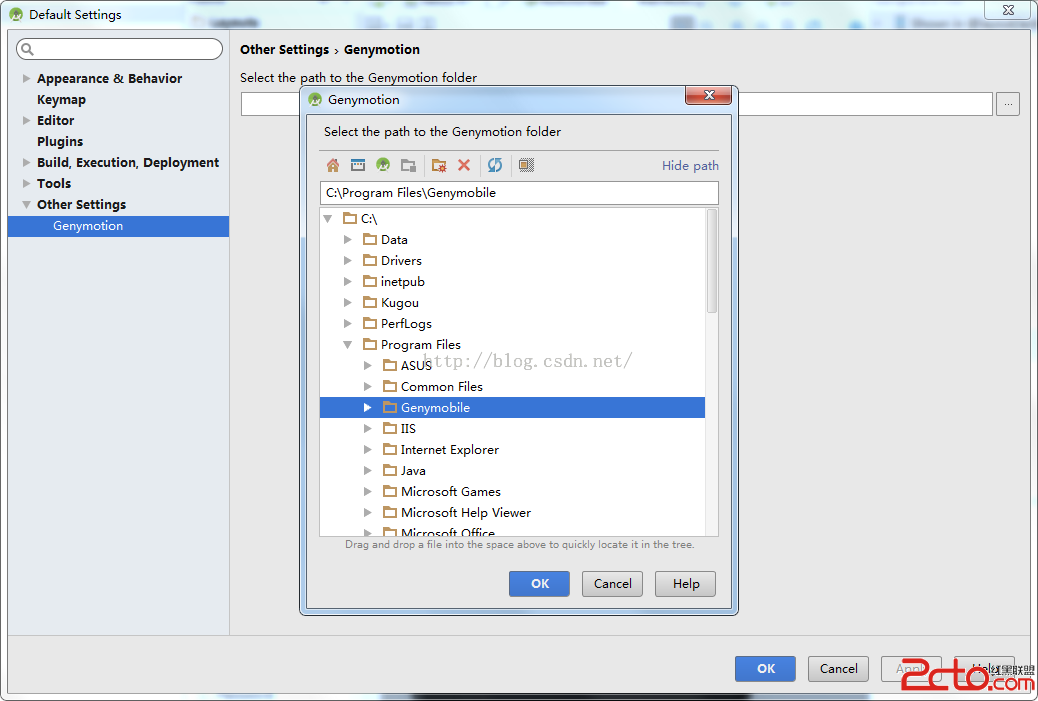Collapse the Other Settings section

pos(27,205)
